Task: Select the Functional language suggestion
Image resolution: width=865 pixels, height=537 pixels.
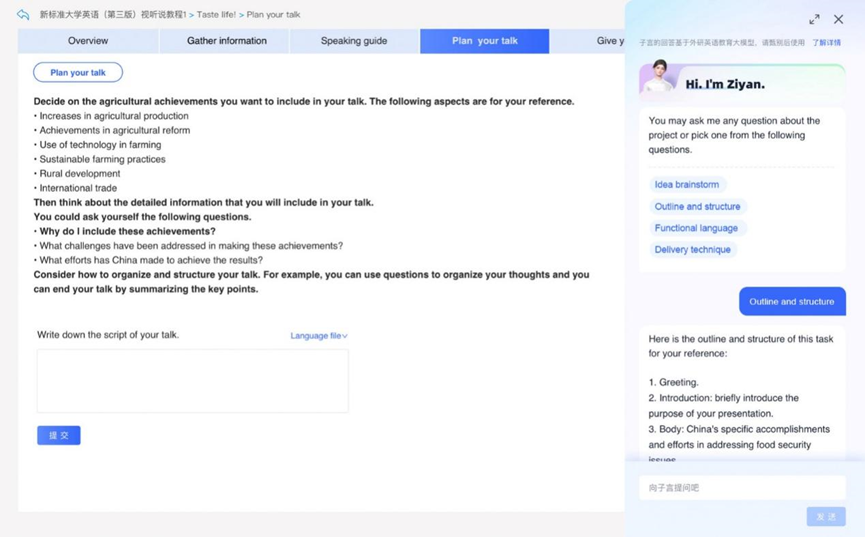Action: (696, 228)
